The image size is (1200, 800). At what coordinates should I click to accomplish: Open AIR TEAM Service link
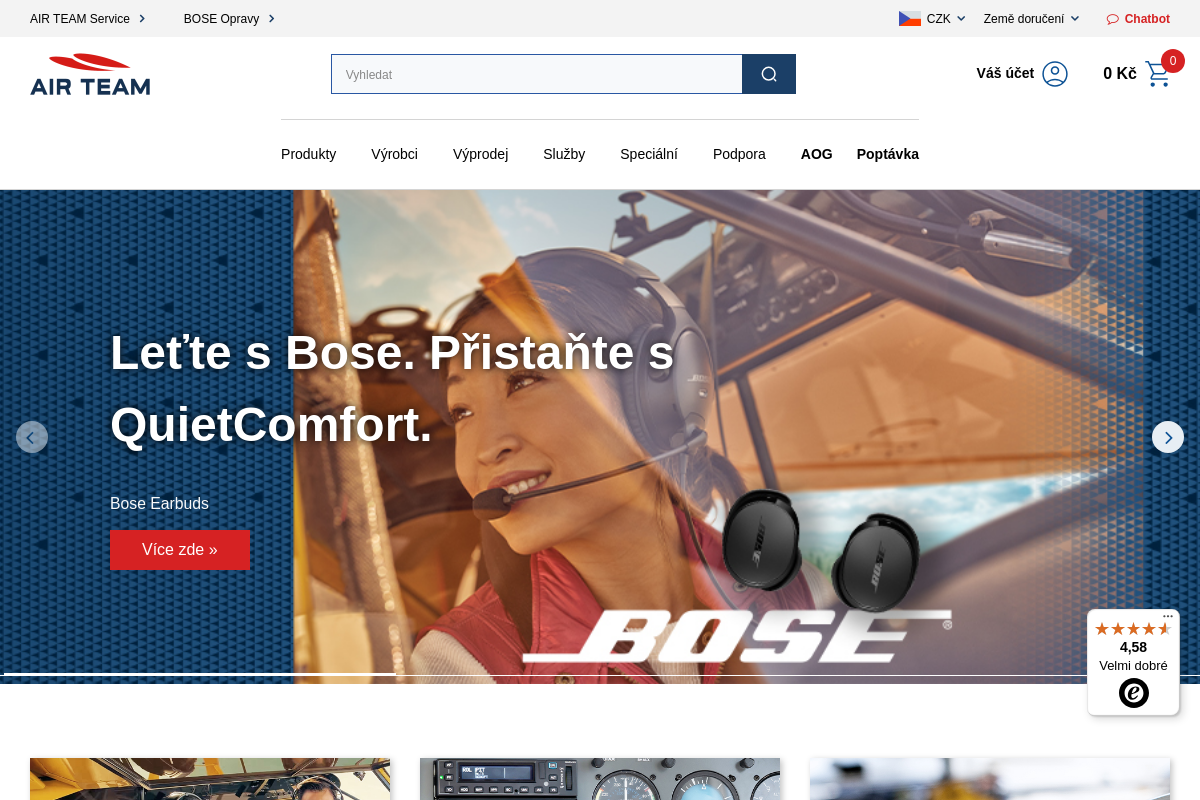pyautogui.click(x=88, y=18)
